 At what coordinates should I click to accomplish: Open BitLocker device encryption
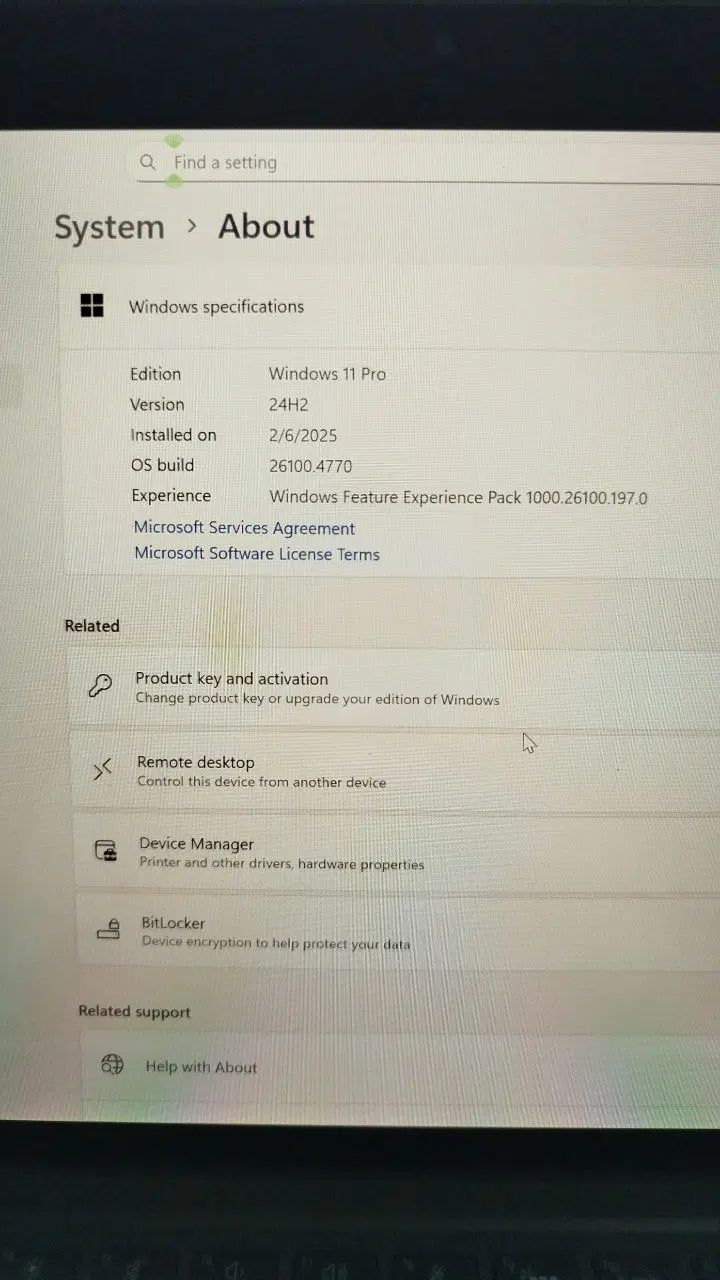pyautogui.click(x=398, y=932)
